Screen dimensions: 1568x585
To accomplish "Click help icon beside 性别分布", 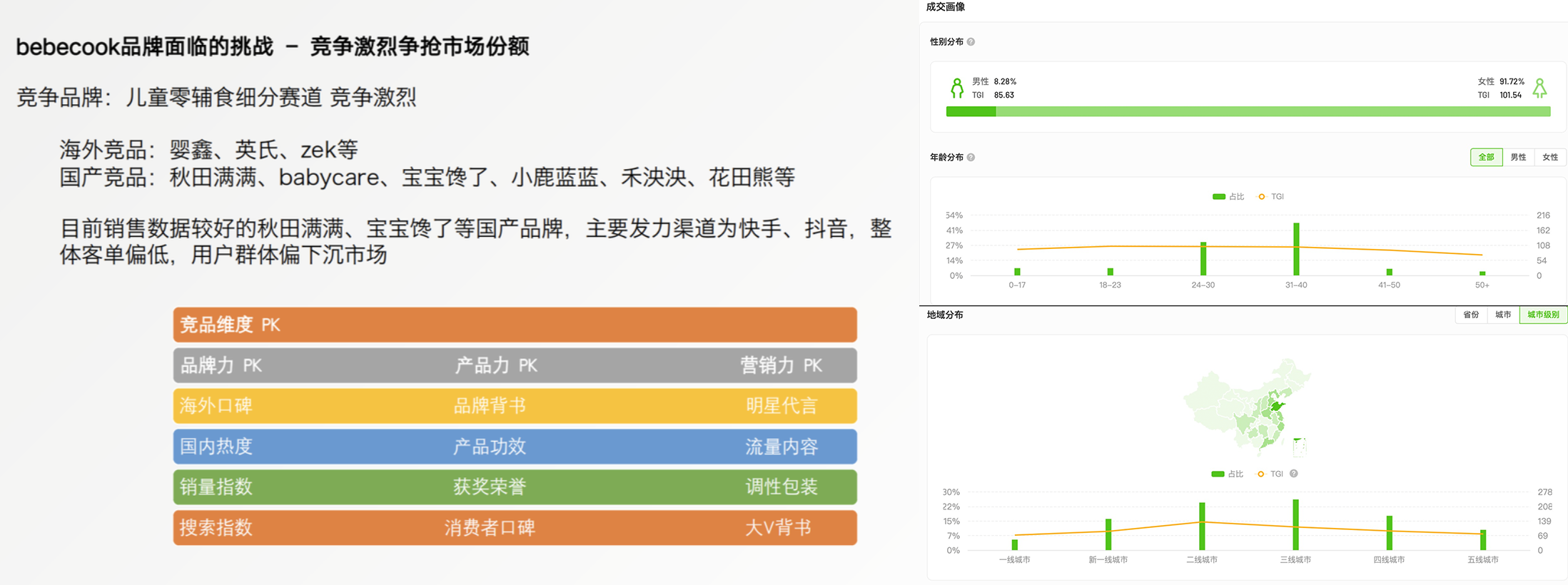I will pos(971,42).
